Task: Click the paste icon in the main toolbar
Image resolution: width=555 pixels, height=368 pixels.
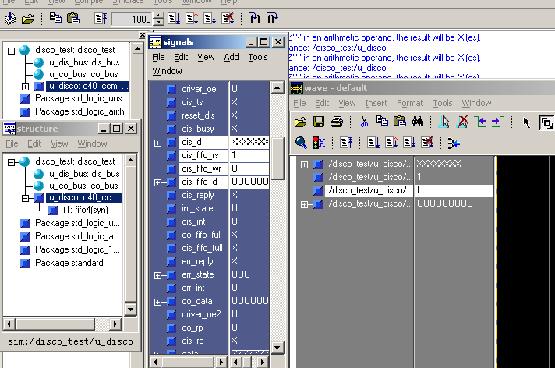Action: [73, 18]
